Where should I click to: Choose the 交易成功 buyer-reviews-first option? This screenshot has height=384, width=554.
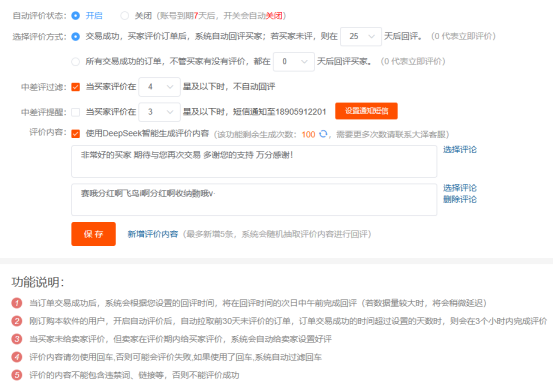[x=75, y=36]
